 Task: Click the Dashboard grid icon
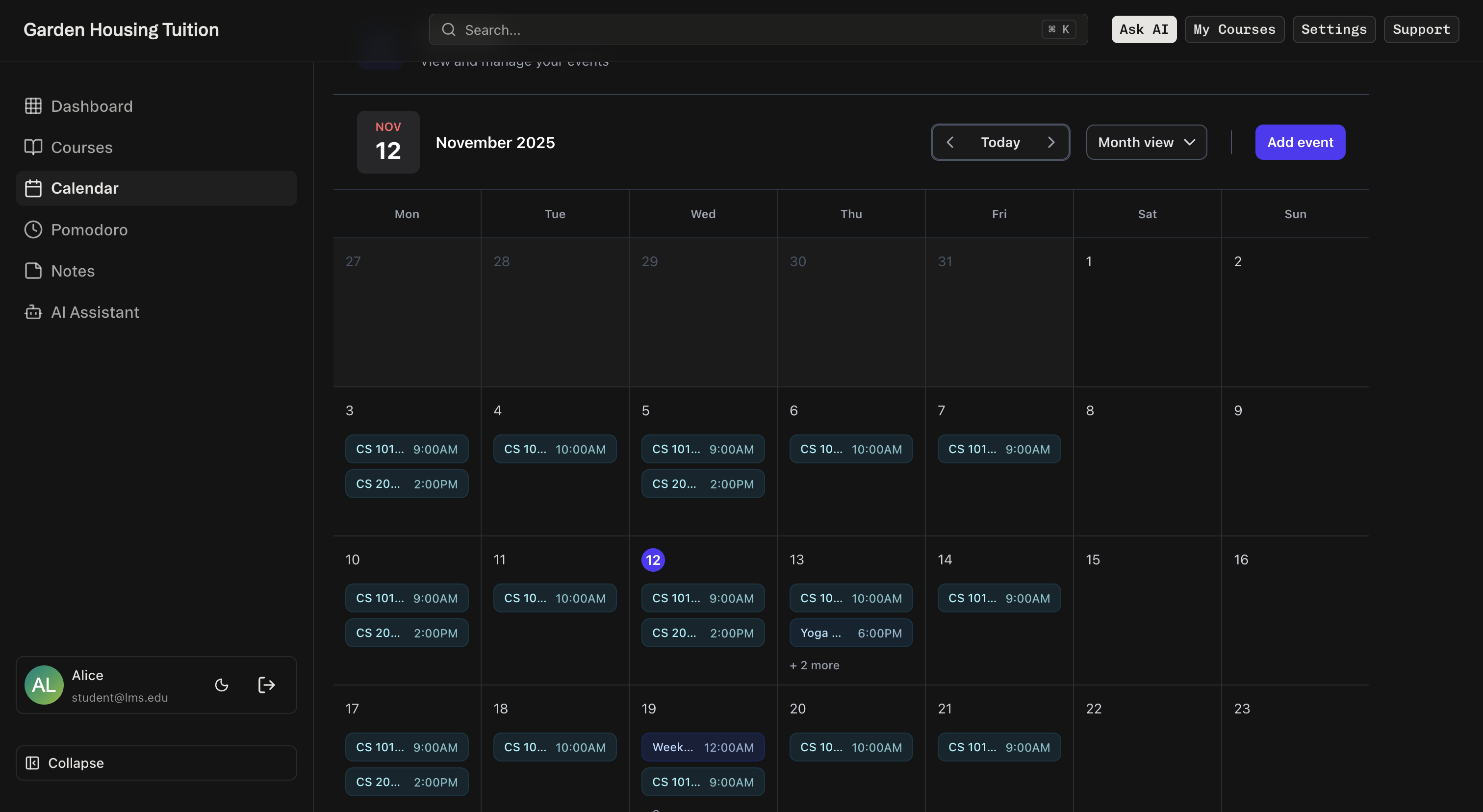coord(33,106)
